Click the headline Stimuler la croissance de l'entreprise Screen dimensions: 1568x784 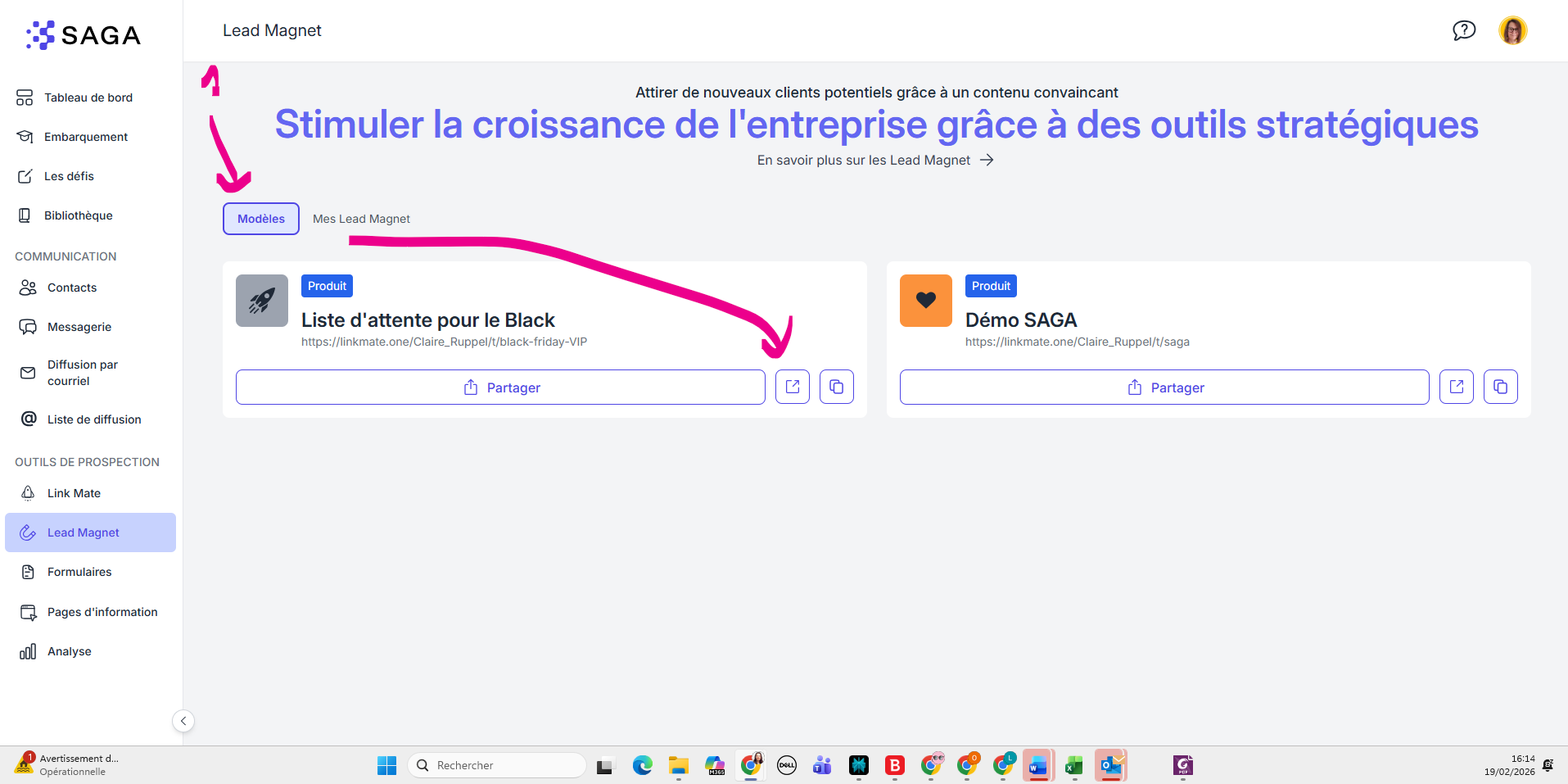pos(877,125)
